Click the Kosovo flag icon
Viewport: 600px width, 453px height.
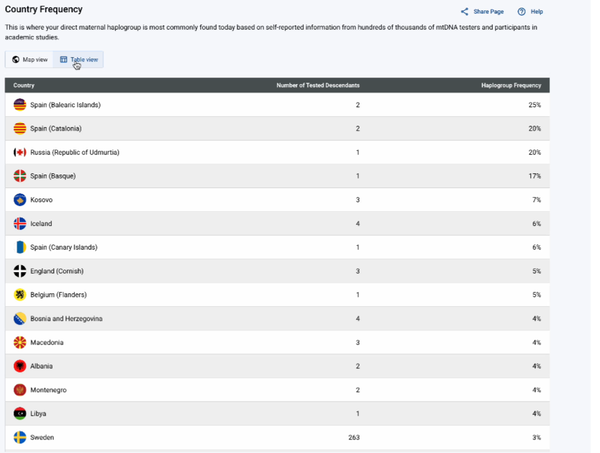coord(20,200)
